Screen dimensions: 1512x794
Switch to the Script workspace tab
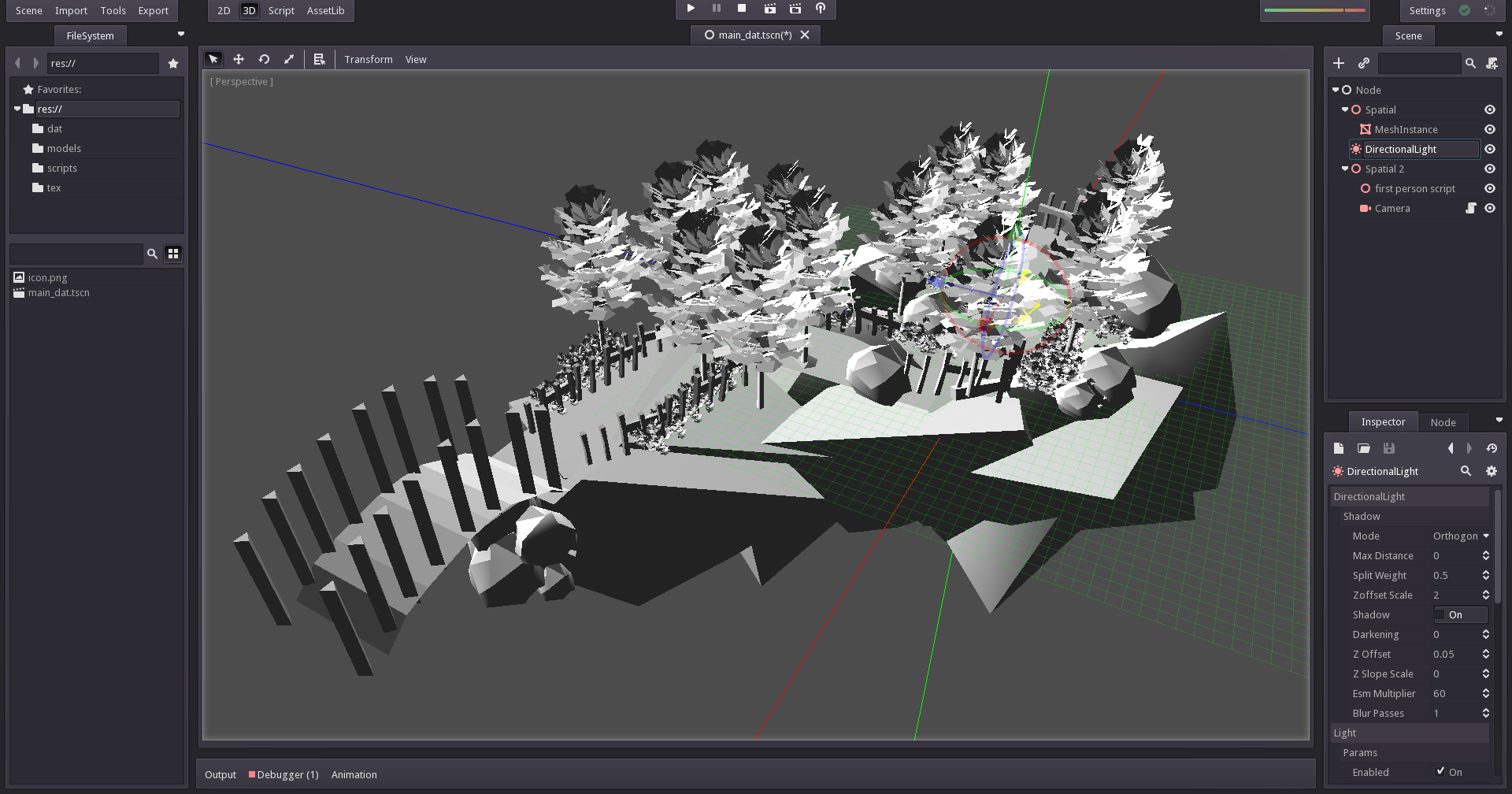[280, 10]
